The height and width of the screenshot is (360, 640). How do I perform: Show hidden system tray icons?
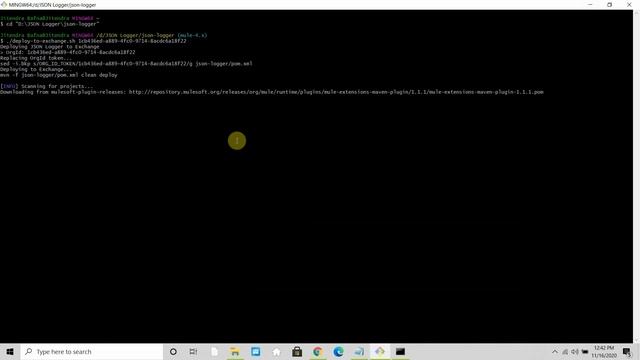[x=555, y=351]
